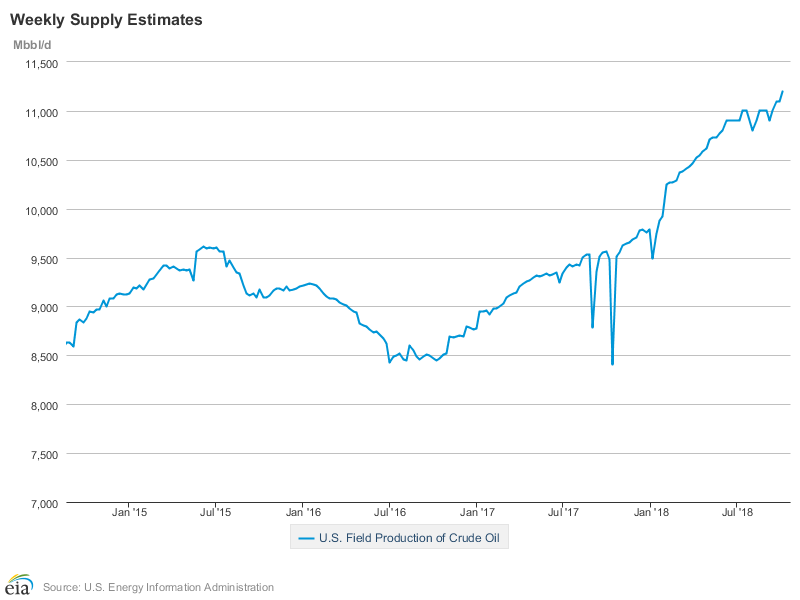
Task: Open the U.S. Energy Information Administration source text
Action: pyautogui.click(x=158, y=587)
